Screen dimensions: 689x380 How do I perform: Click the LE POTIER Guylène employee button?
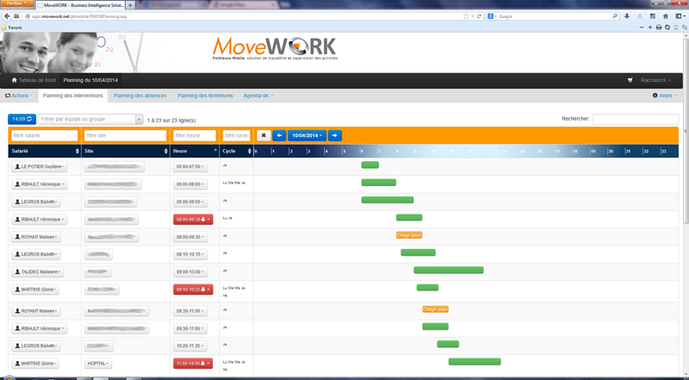[40, 166]
